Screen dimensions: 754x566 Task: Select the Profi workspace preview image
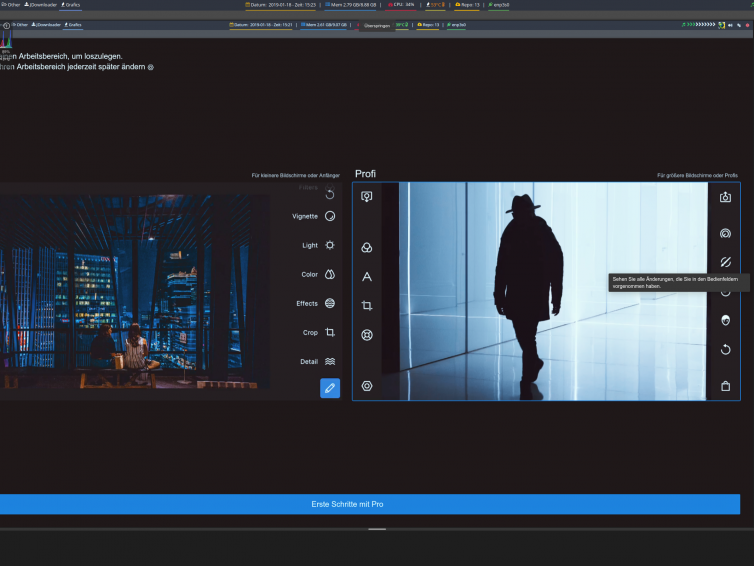point(545,291)
